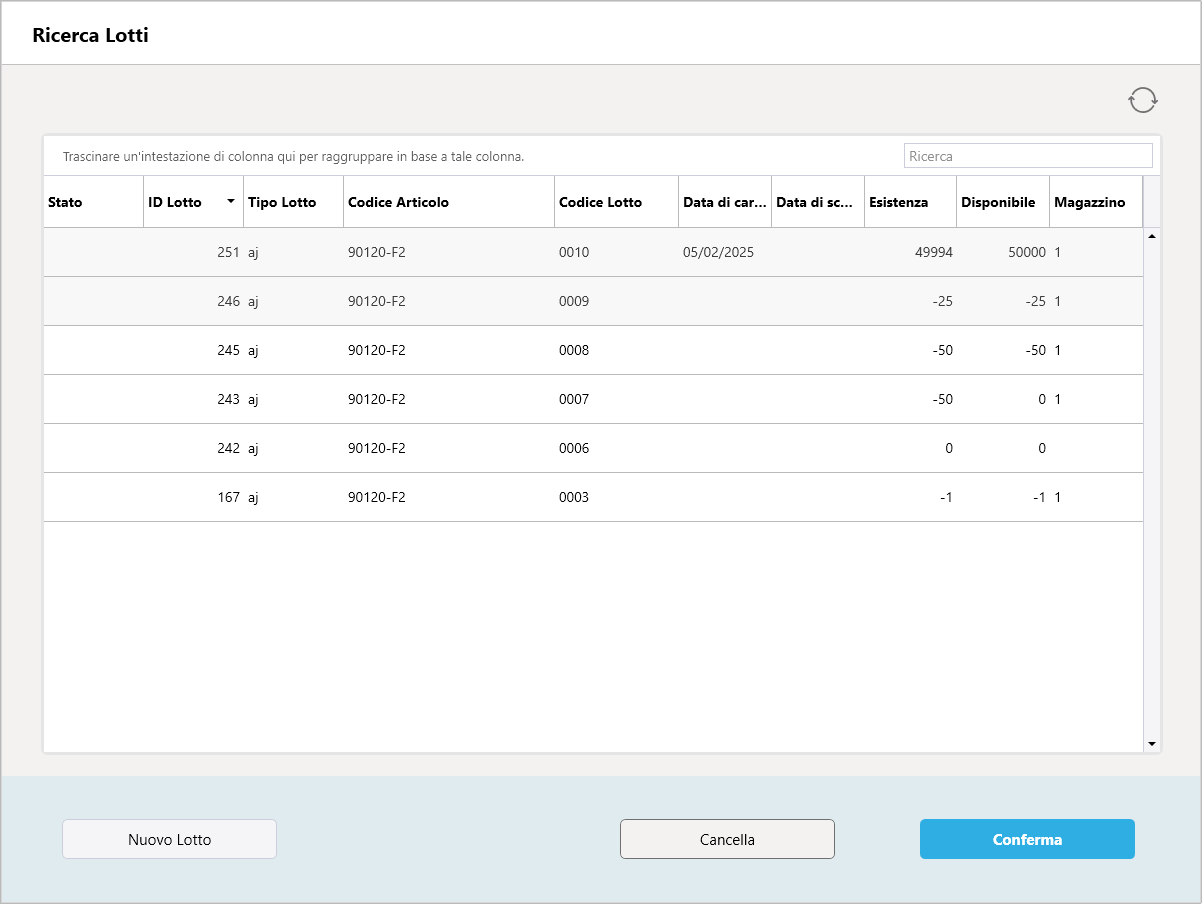Sort by the Tipo Lotto column header
The width and height of the screenshot is (1202, 904).
point(293,202)
